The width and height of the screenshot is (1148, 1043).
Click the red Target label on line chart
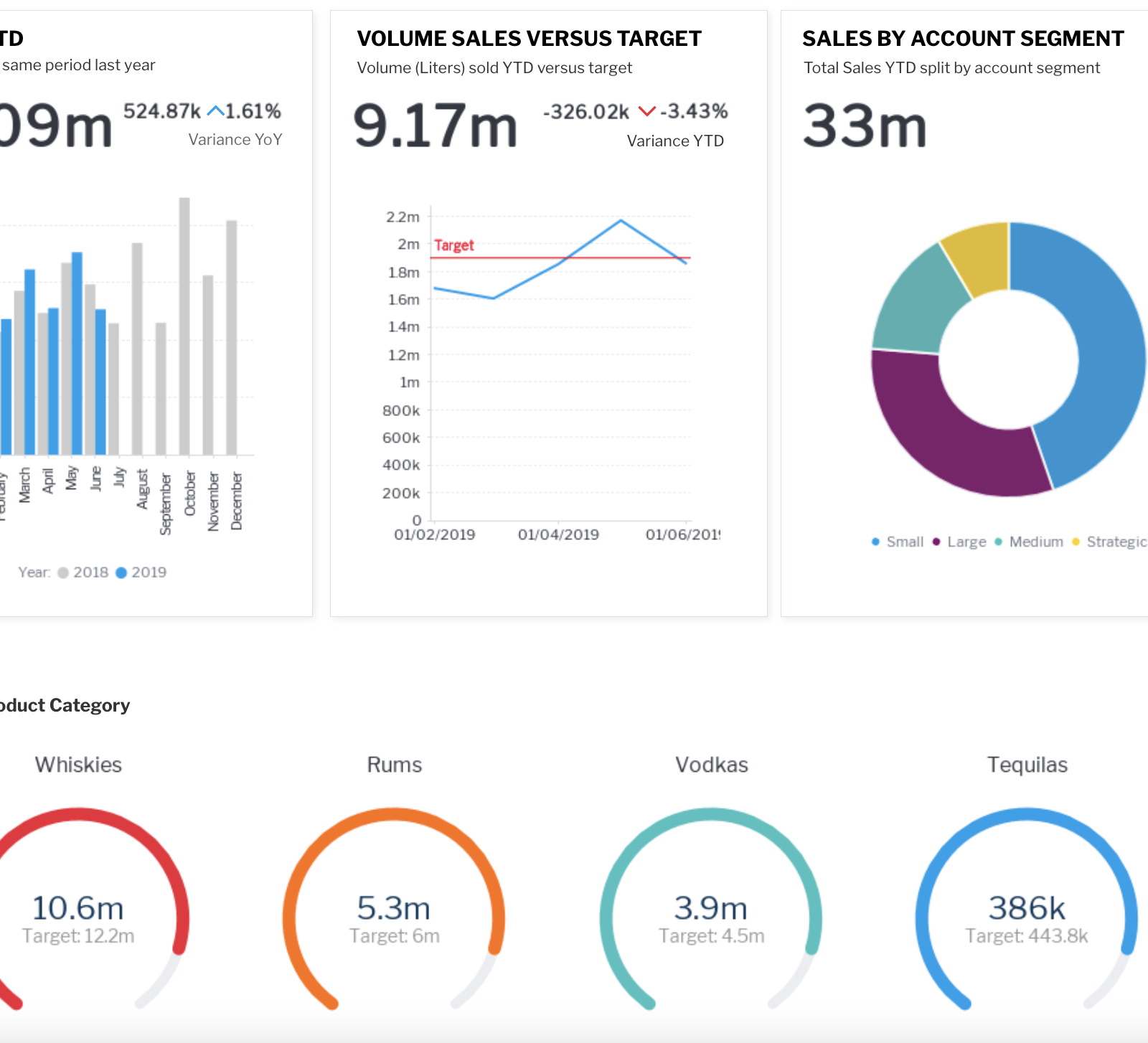[x=453, y=245]
